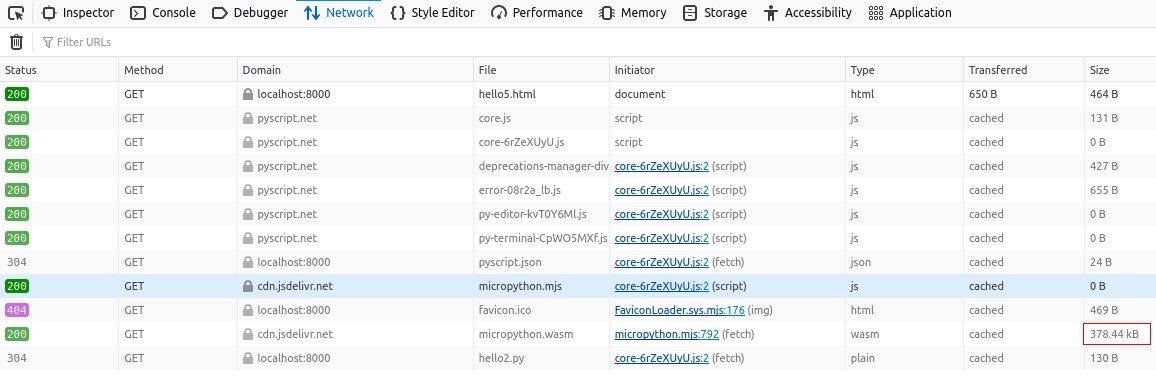The height and width of the screenshot is (390, 1156).
Task: Open the Application panel
Action: pyautogui.click(x=910, y=13)
